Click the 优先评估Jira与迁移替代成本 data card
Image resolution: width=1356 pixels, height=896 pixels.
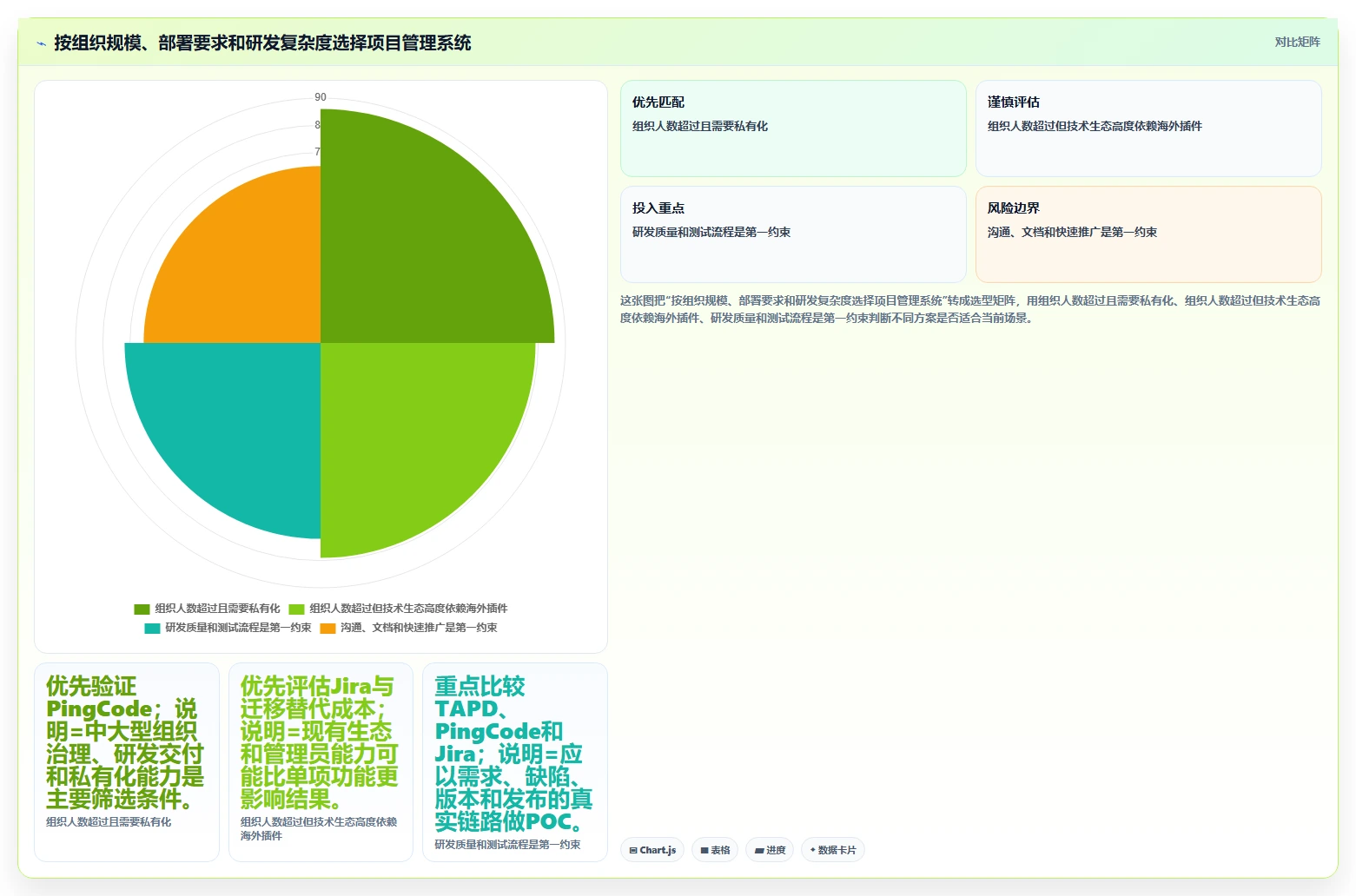tap(321, 762)
